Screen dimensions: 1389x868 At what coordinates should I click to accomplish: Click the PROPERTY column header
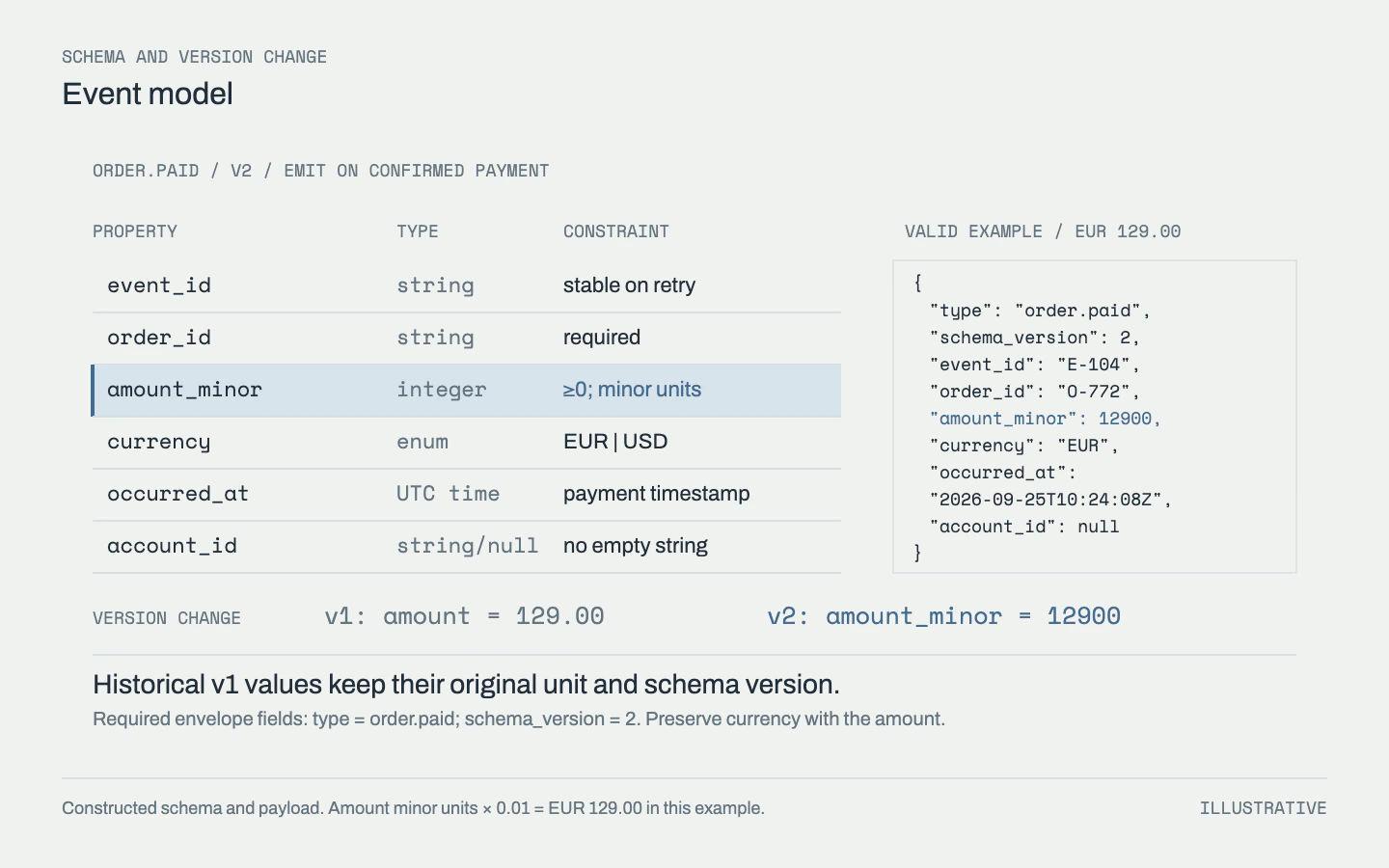[x=135, y=231]
